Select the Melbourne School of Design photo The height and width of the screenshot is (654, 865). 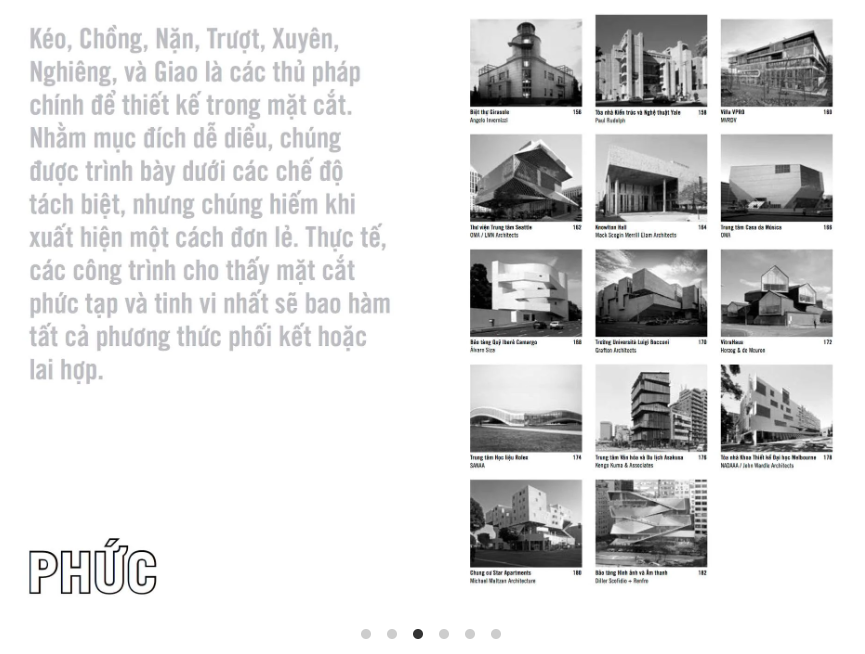pyautogui.click(x=776, y=409)
